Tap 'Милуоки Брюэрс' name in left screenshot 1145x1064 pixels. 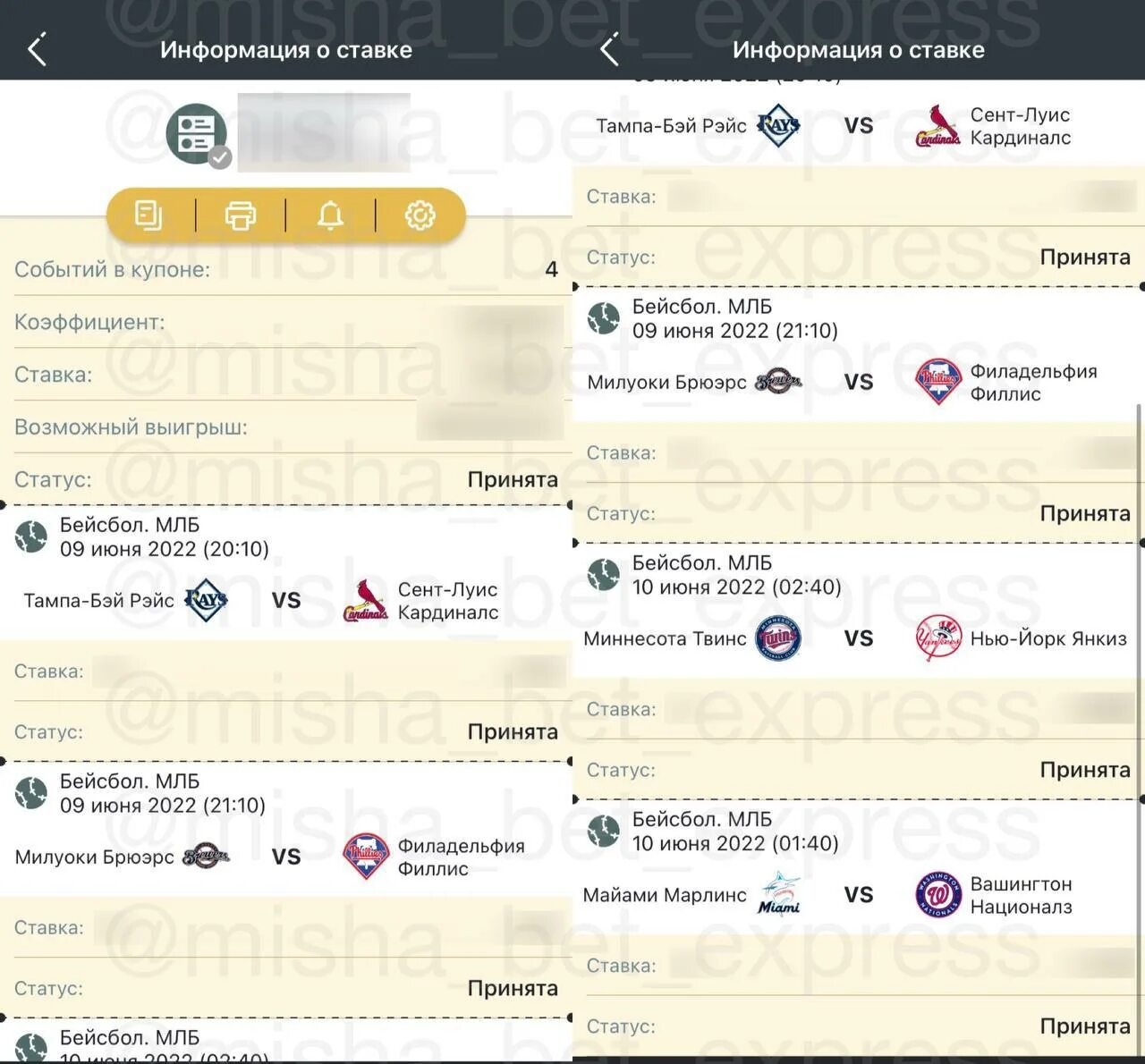point(95,857)
